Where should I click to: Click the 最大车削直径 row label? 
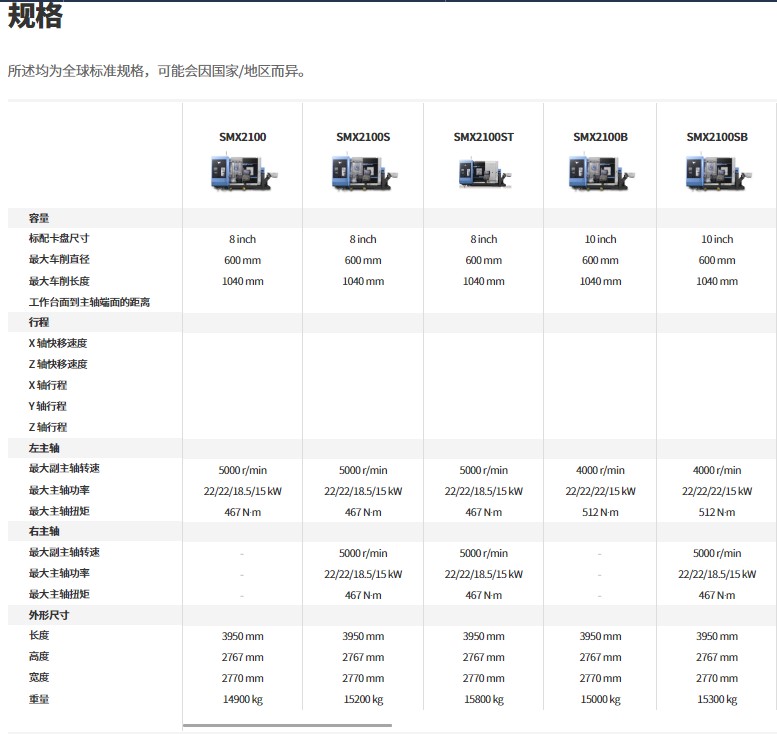point(59,259)
